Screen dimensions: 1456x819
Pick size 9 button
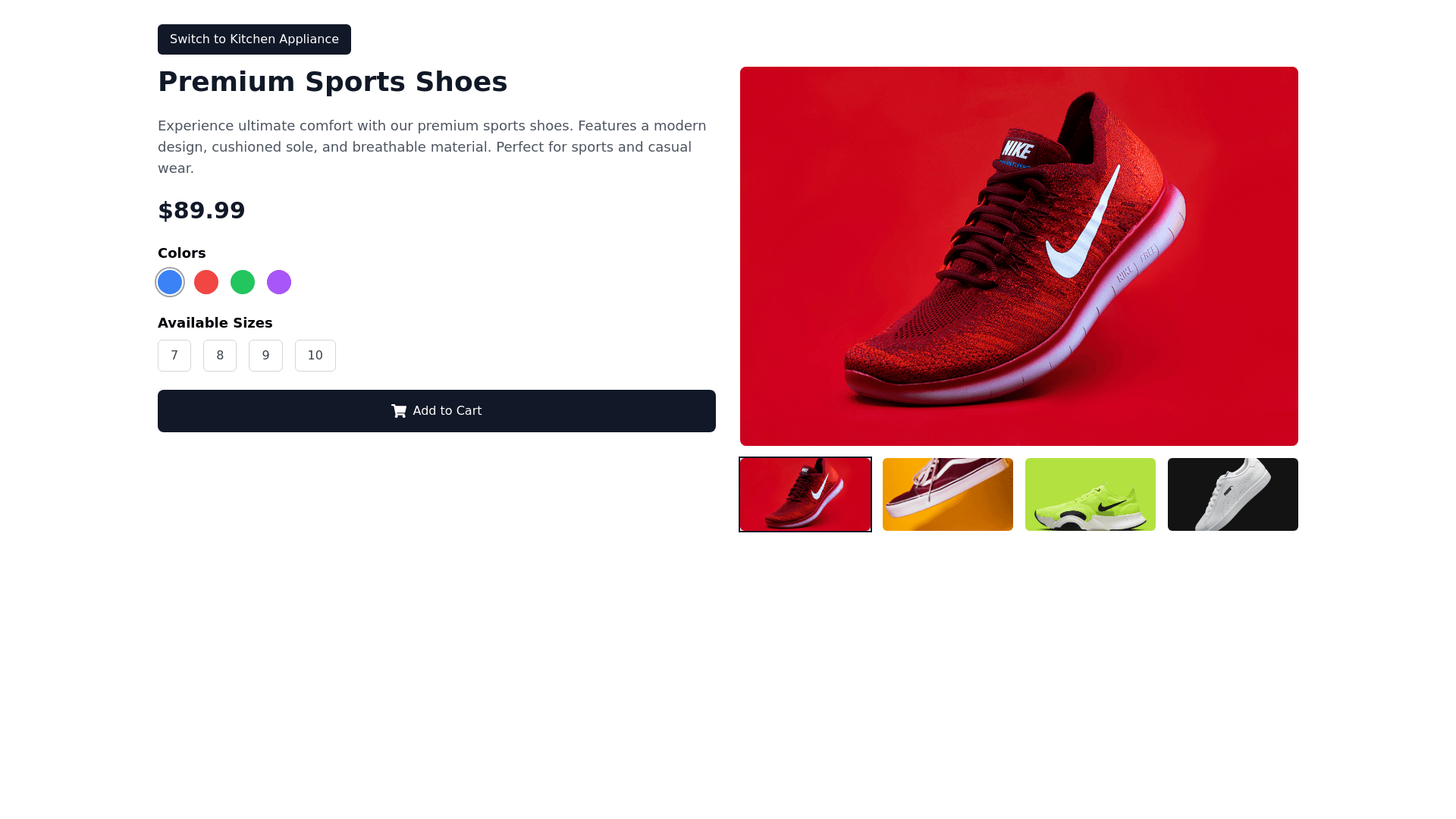click(265, 356)
